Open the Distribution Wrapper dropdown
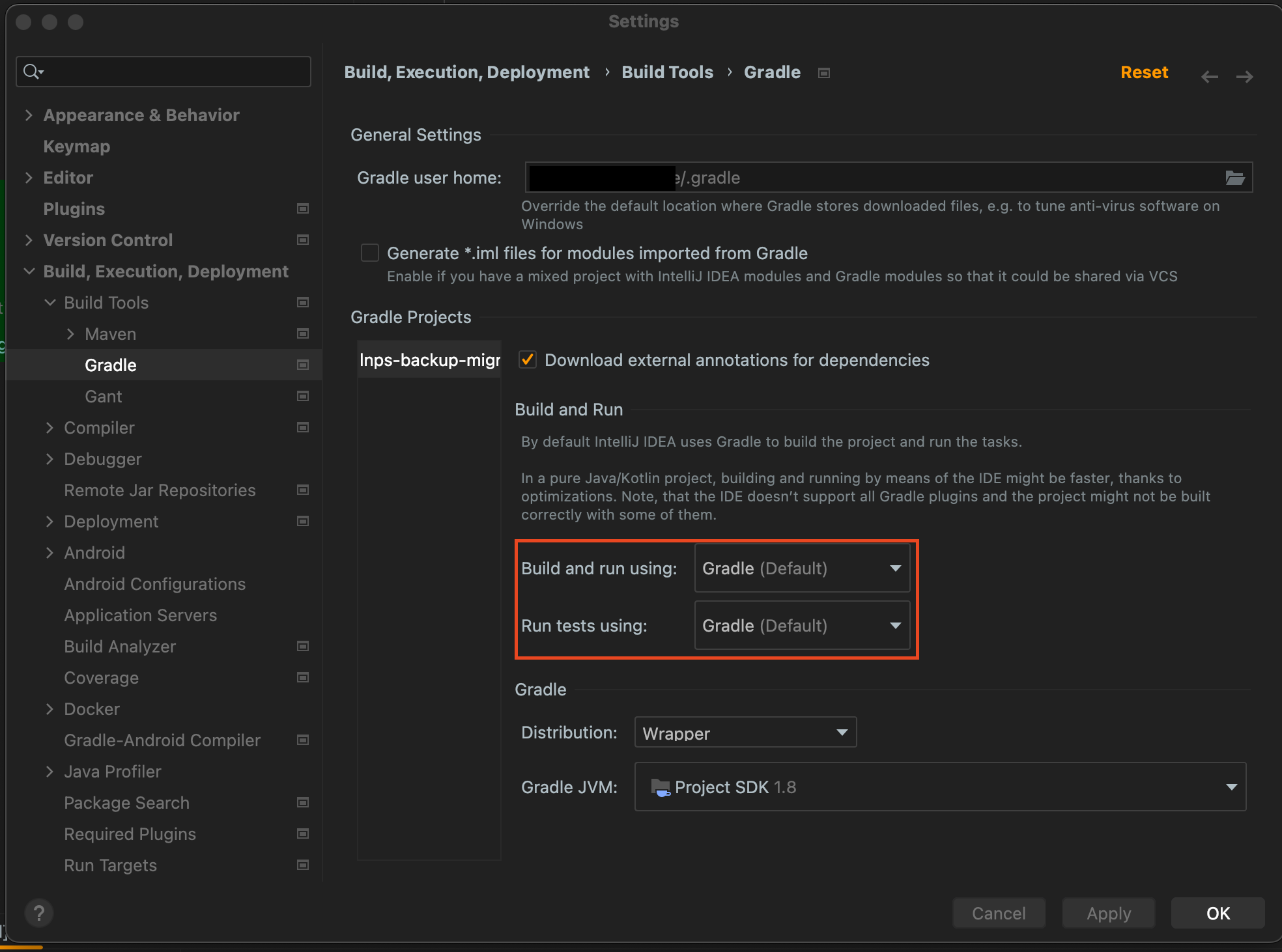The width and height of the screenshot is (1282, 952). (x=745, y=733)
